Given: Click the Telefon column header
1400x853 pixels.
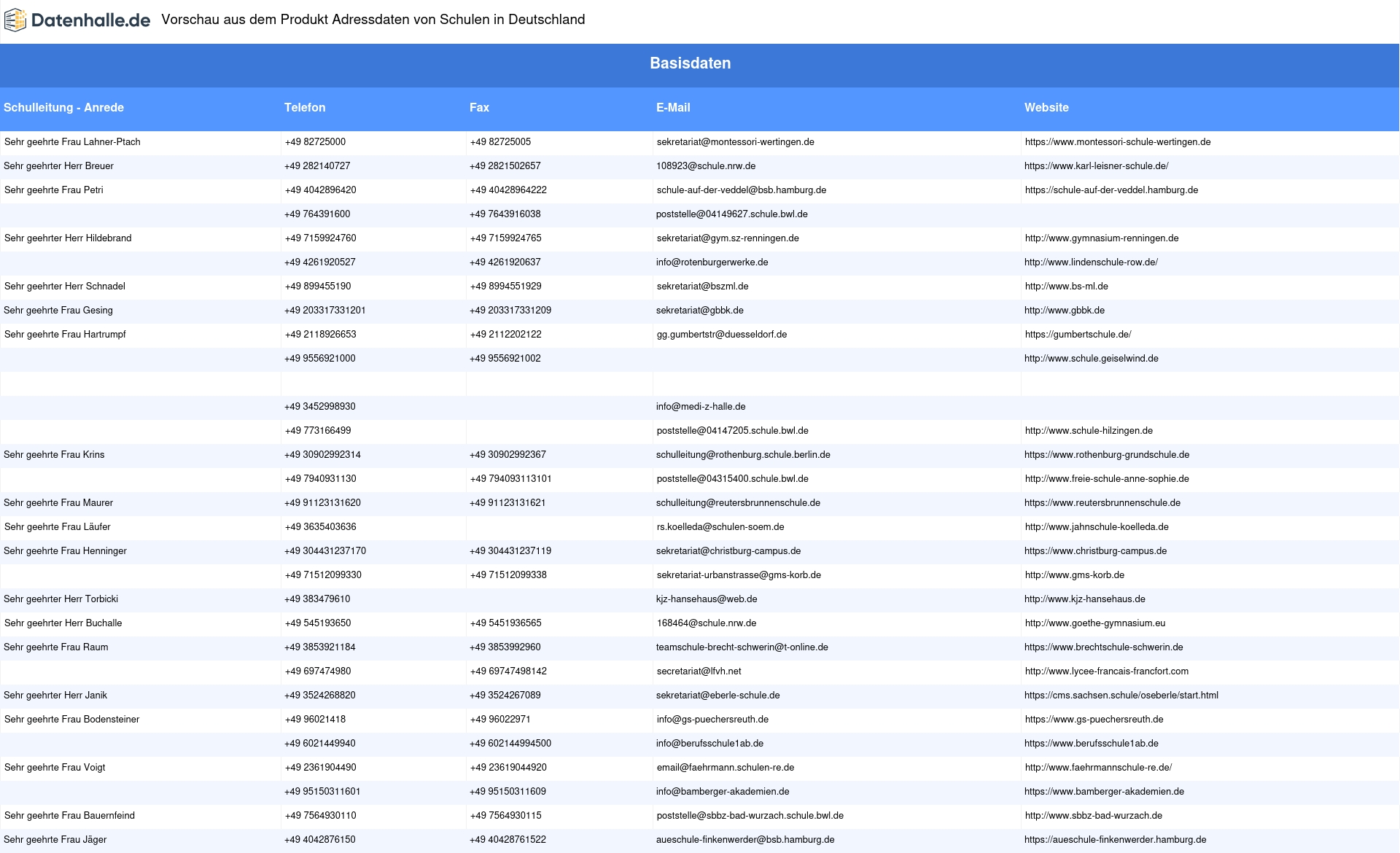Looking at the screenshot, I should pos(305,107).
